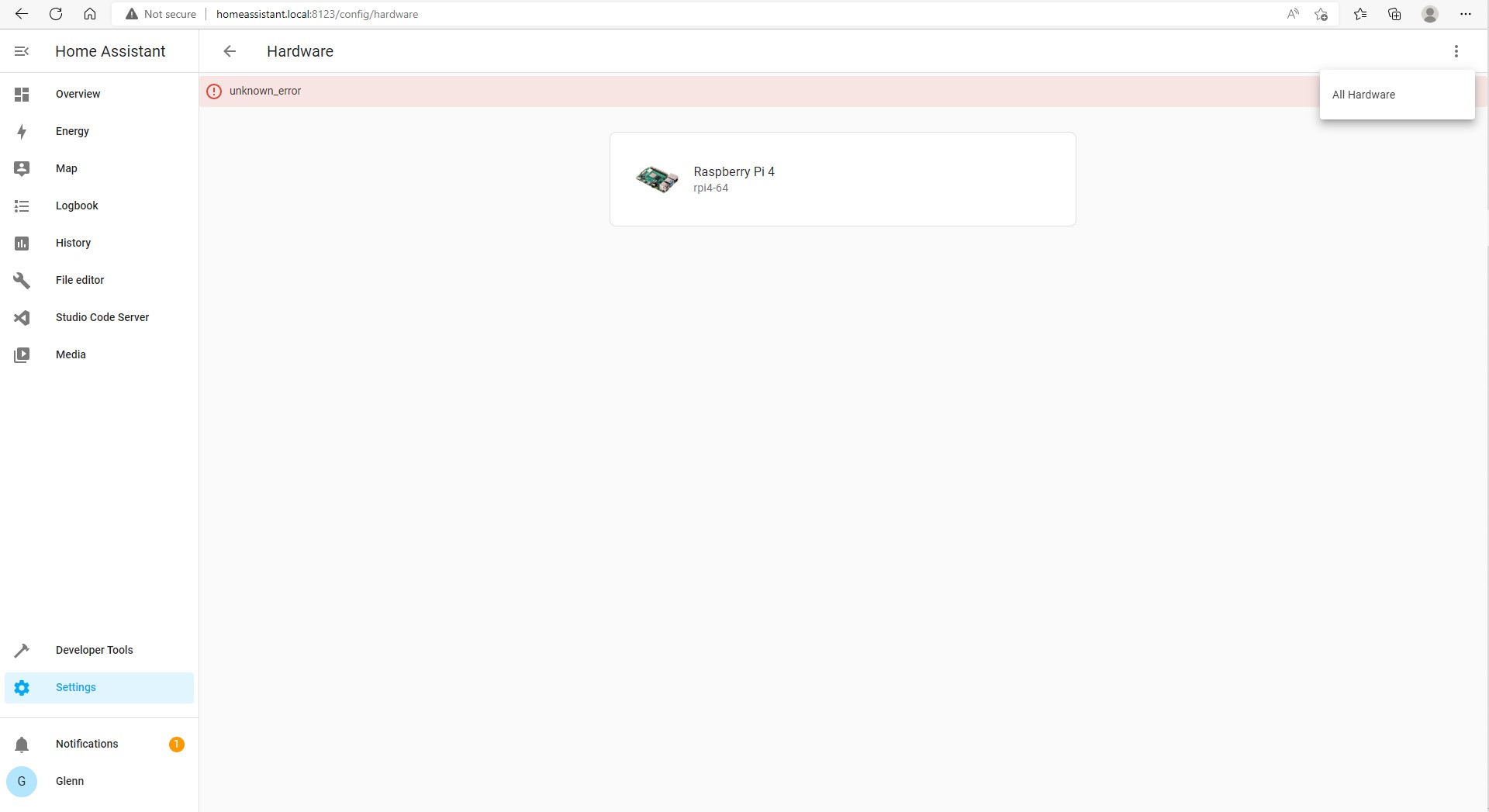The width and height of the screenshot is (1489, 812).
Task: Open the Media sidebar label
Action: click(x=71, y=354)
